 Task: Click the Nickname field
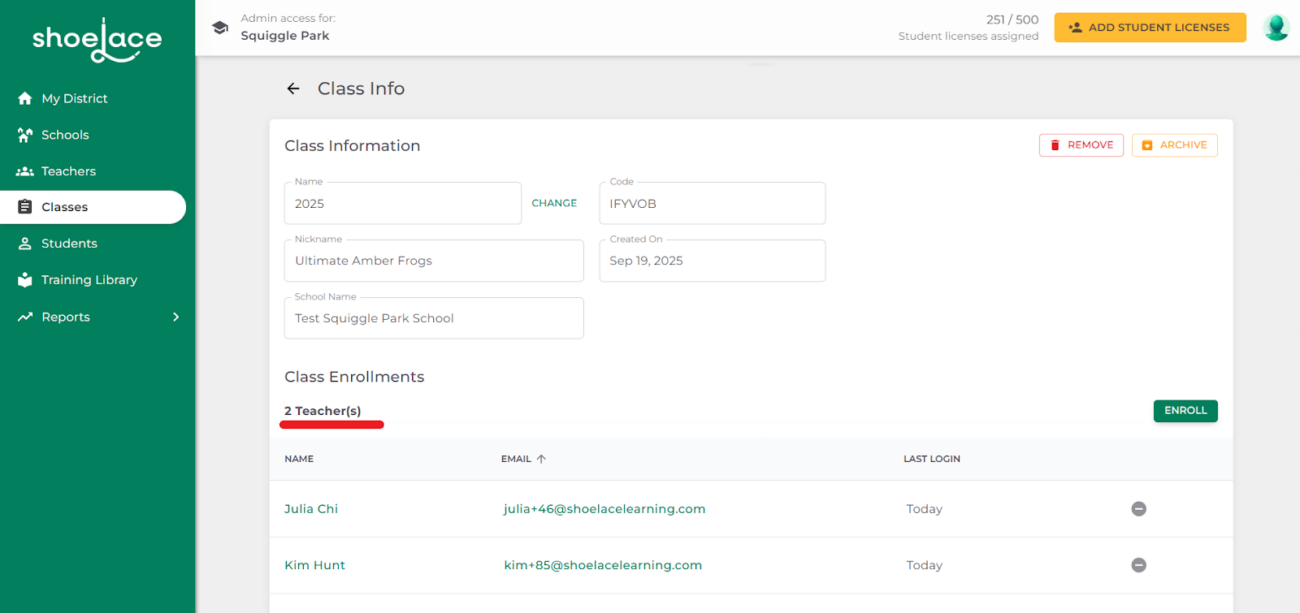(433, 261)
